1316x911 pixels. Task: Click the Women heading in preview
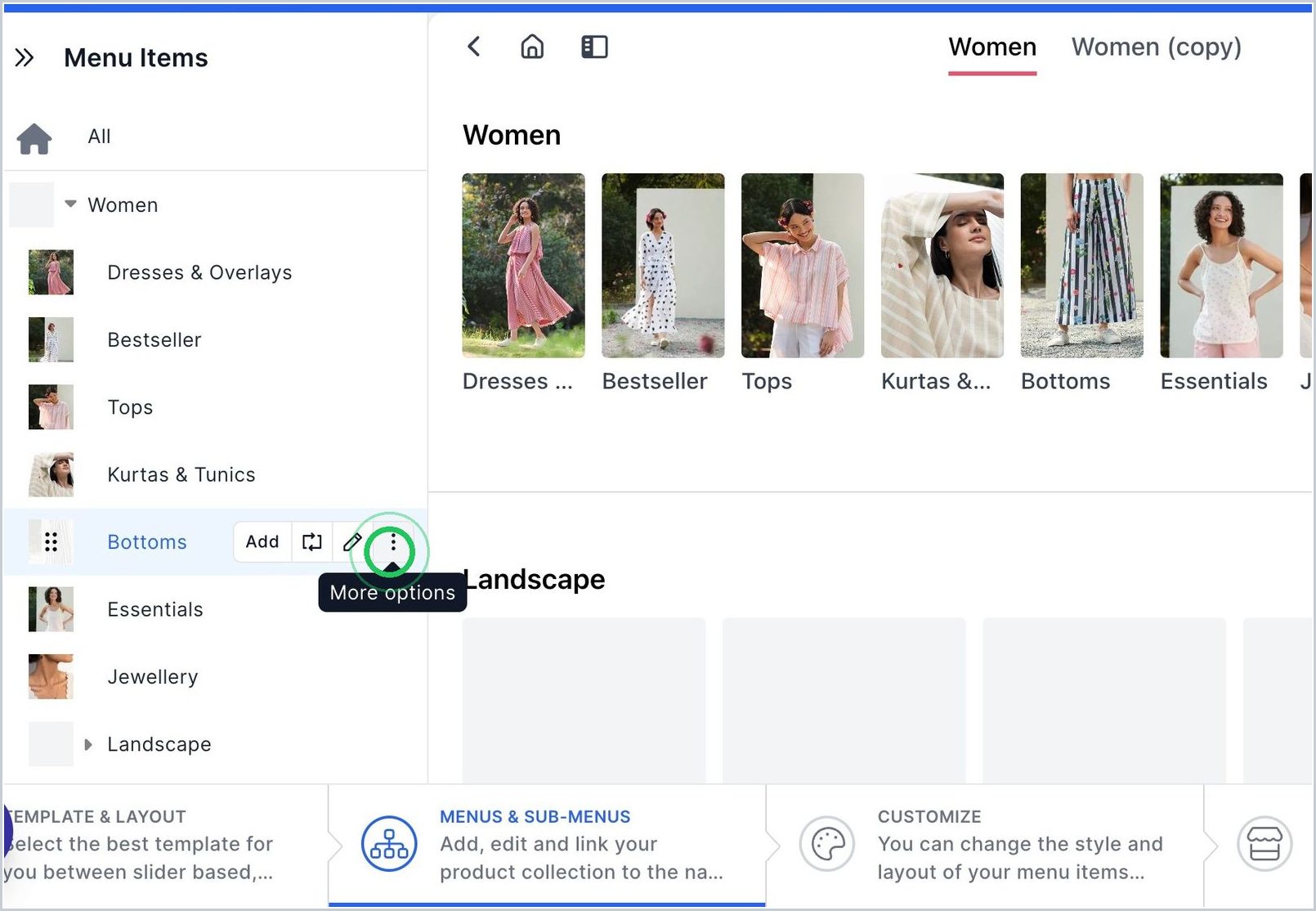[512, 135]
